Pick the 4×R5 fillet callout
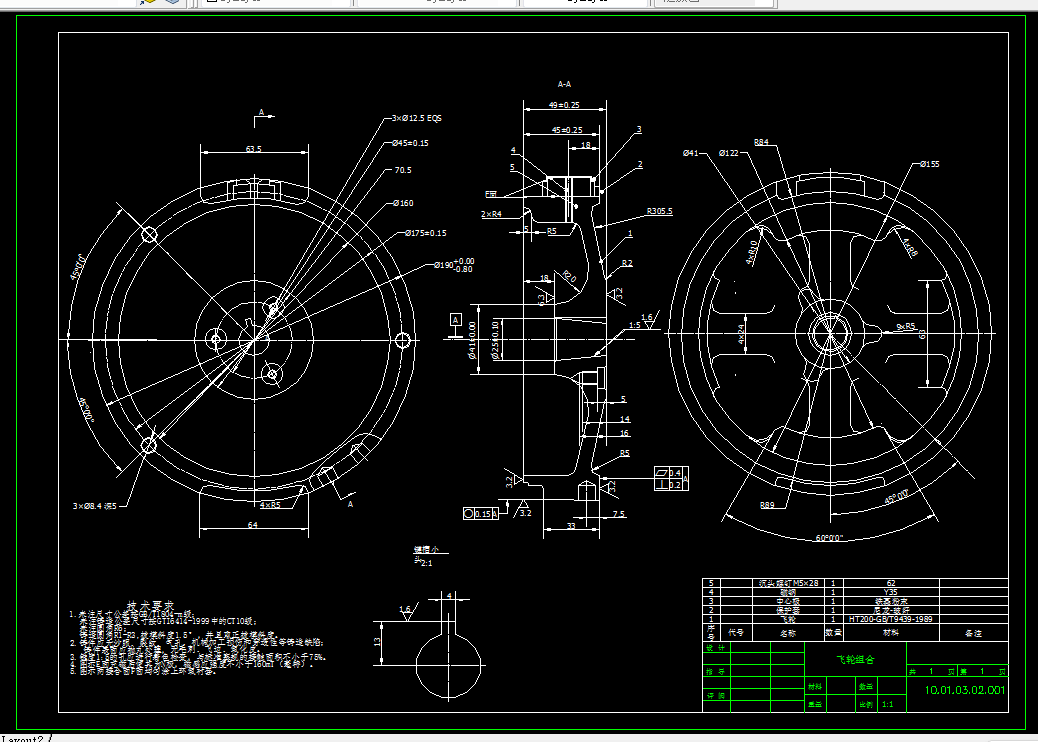This screenshot has width=1038, height=742. [x=270, y=505]
